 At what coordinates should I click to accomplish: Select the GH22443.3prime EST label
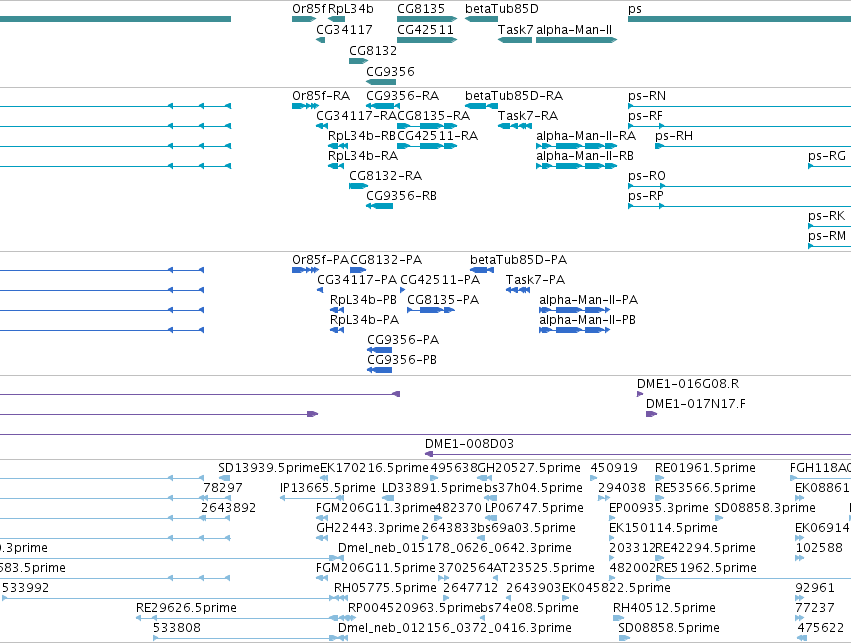coord(368,529)
